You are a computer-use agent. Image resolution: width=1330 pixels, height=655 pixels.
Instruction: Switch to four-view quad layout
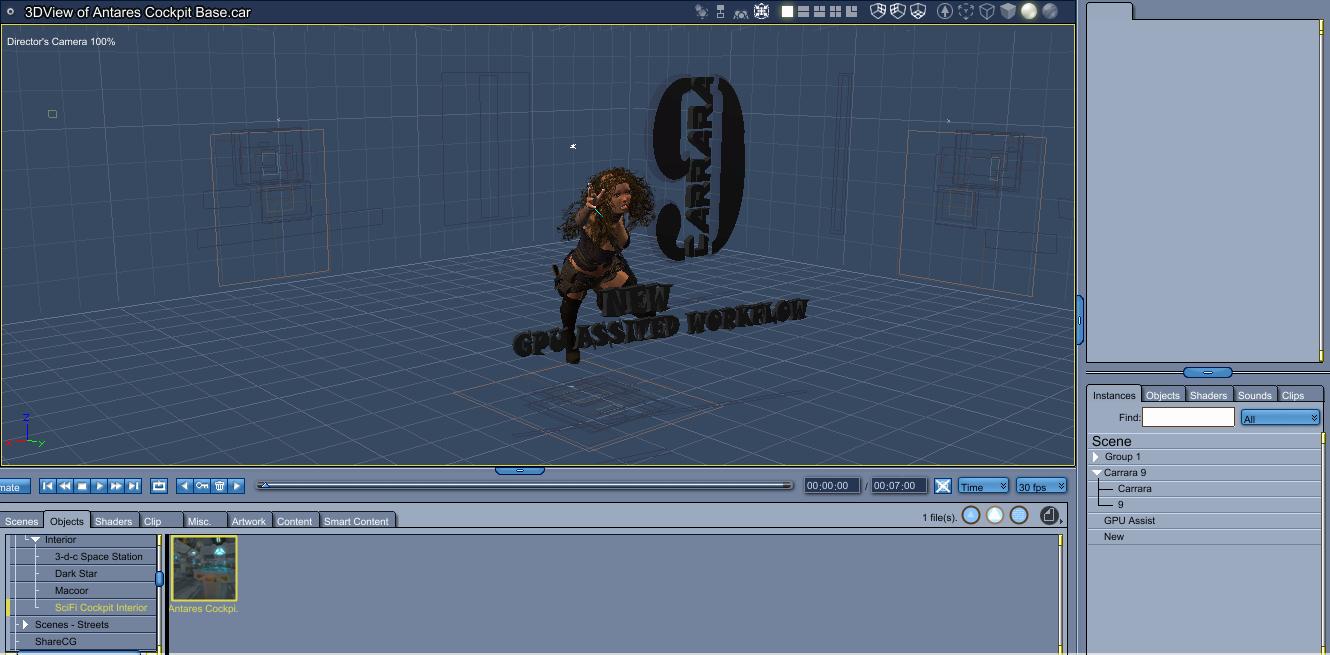[835, 12]
